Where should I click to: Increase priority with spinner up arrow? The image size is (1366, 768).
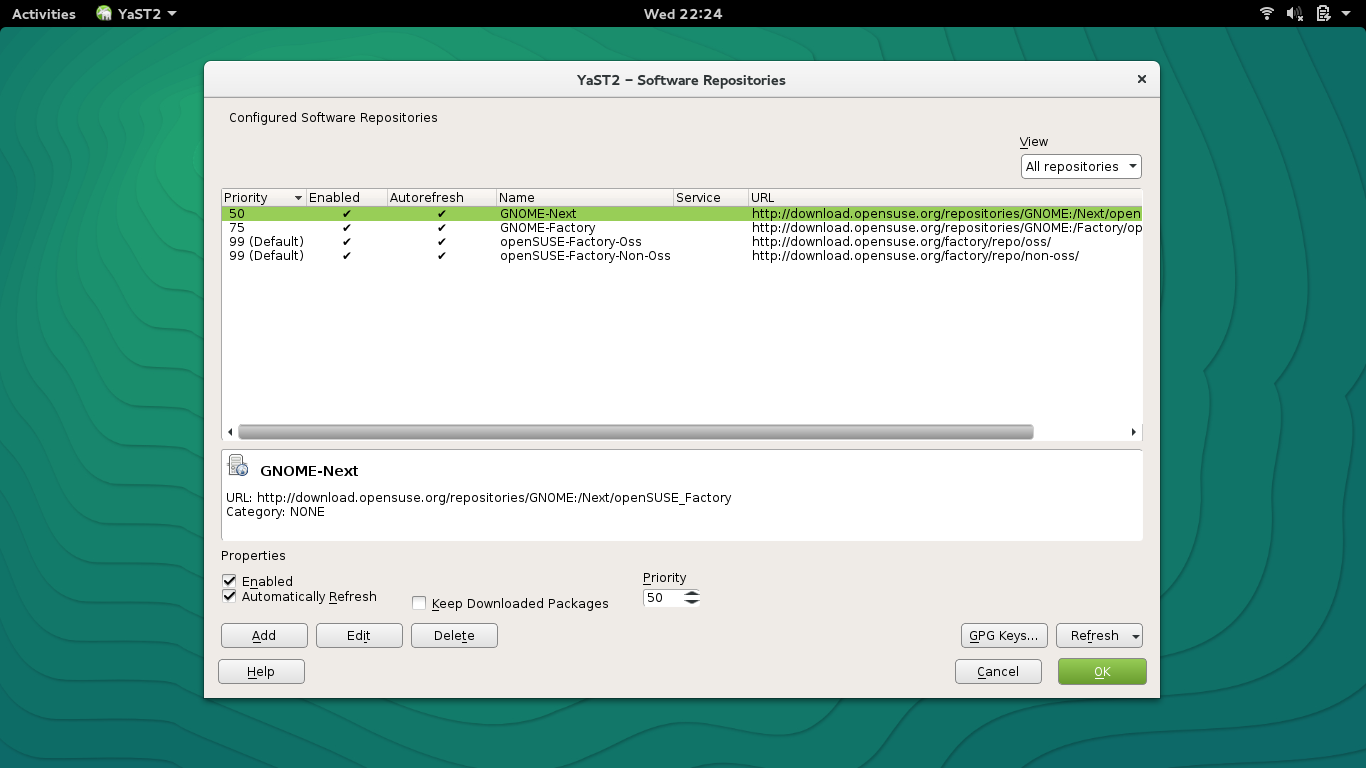692,593
